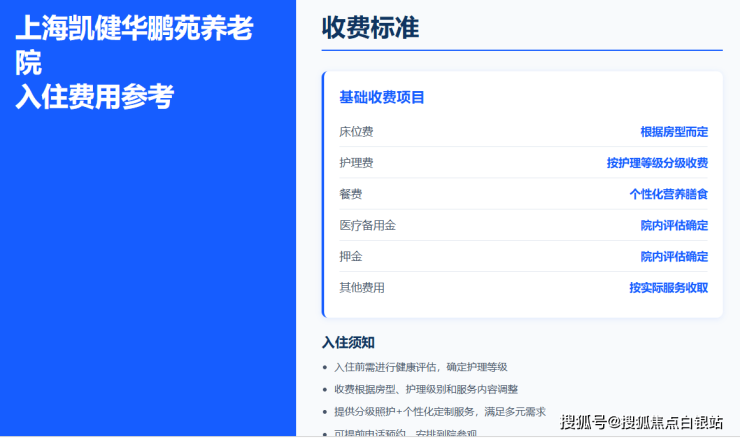This screenshot has width=740, height=438.
Task: Click the 其他费用 row label
Action: (x=362, y=287)
